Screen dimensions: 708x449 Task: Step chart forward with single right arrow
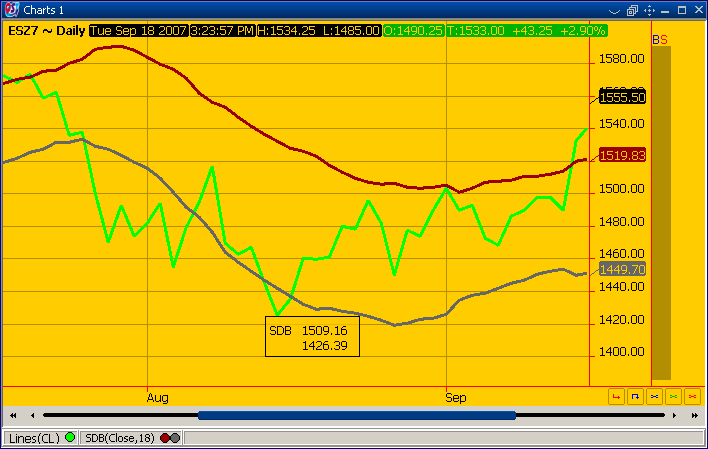[674, 415]
